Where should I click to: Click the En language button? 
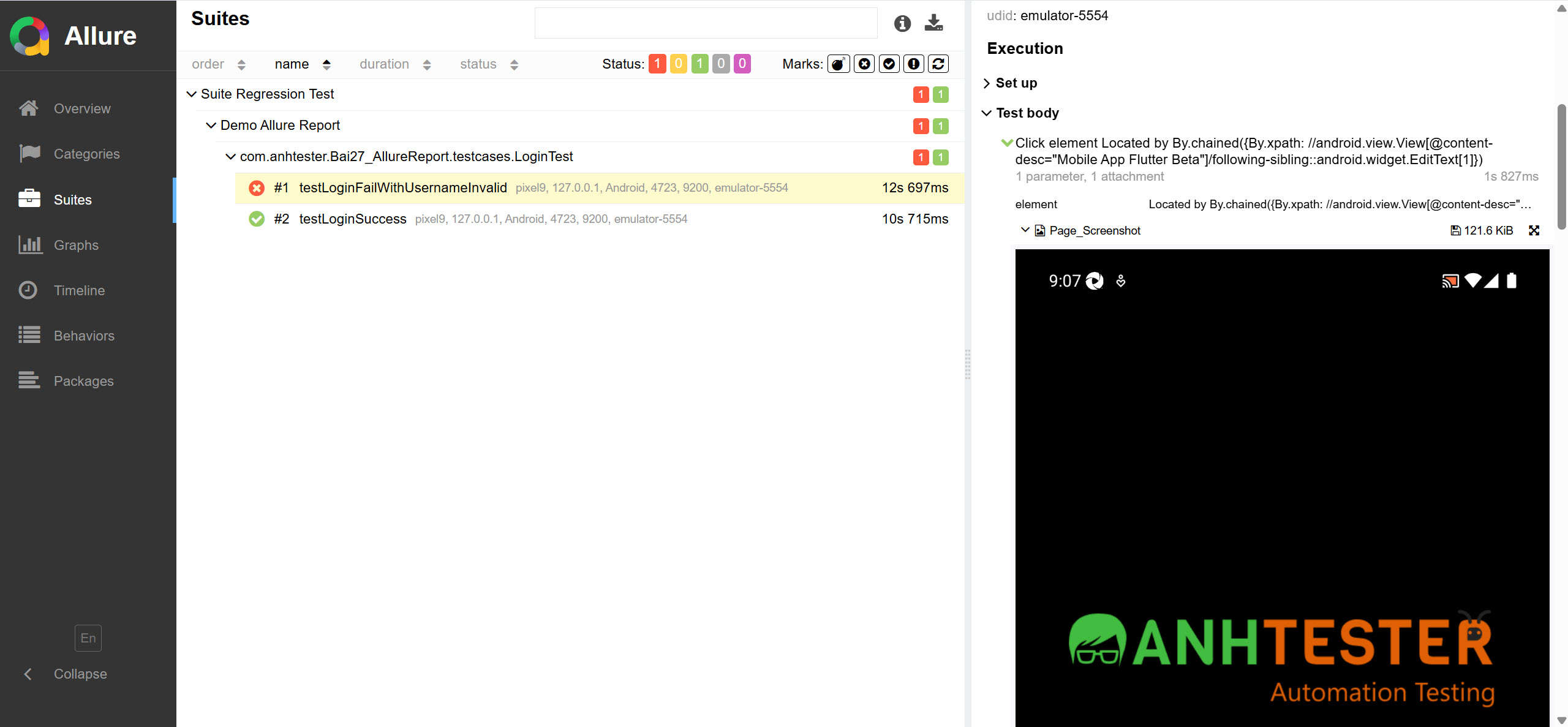(x=88, y=638)
